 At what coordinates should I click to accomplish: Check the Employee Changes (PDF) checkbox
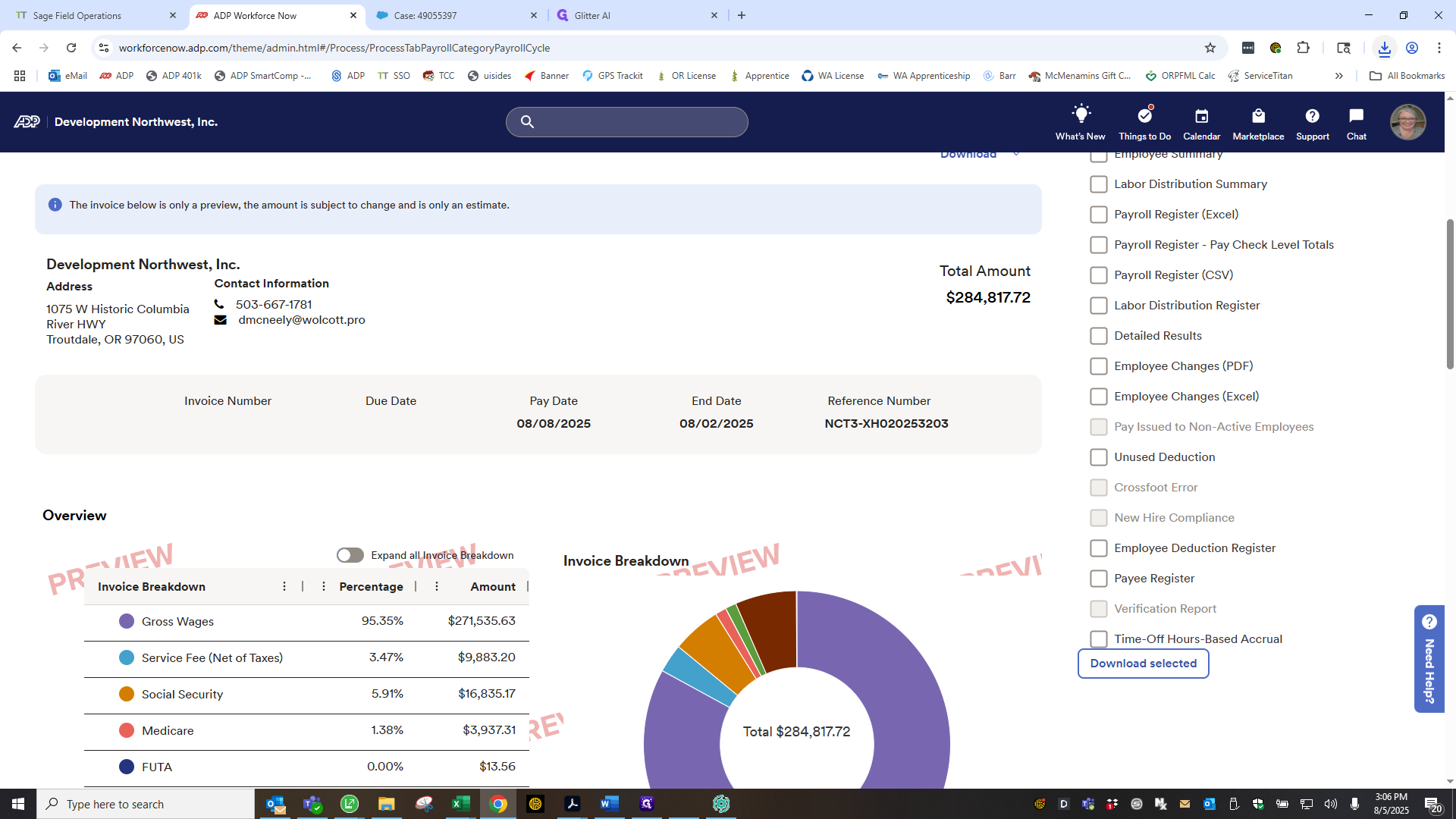click(1098, 366)
